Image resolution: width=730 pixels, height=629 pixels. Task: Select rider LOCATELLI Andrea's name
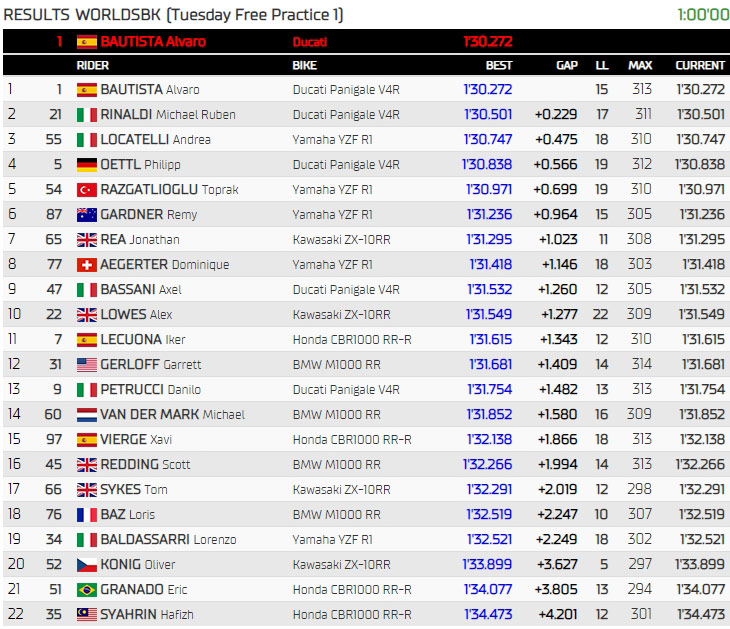pos(155,140)
